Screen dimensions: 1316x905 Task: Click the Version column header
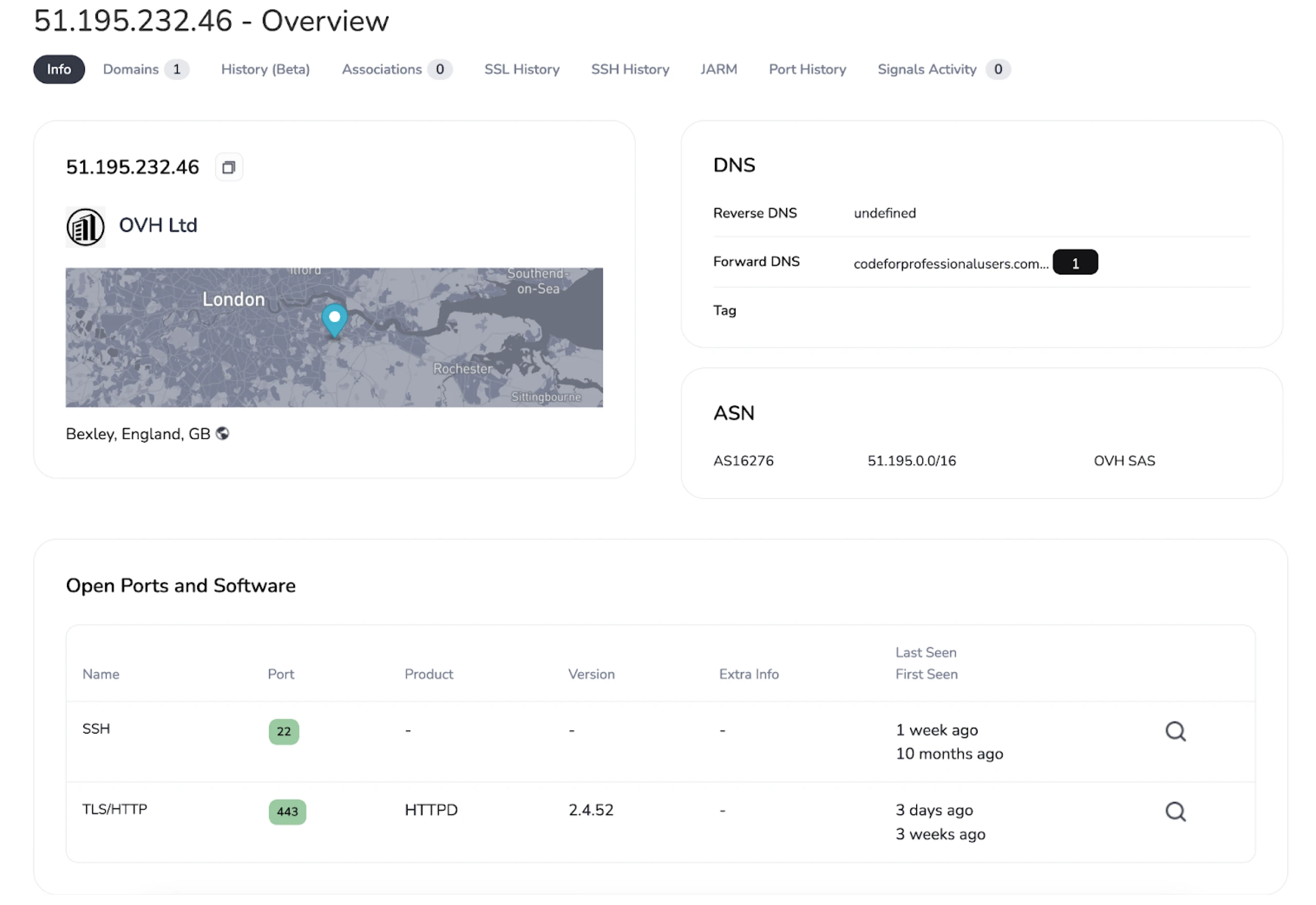click(x=592, y=675)
